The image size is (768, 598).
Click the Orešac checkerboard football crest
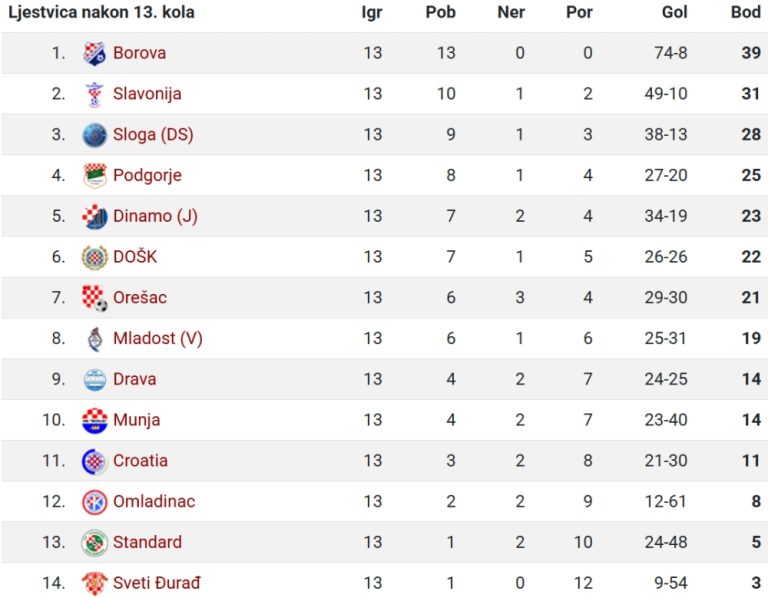pos(95,298)
